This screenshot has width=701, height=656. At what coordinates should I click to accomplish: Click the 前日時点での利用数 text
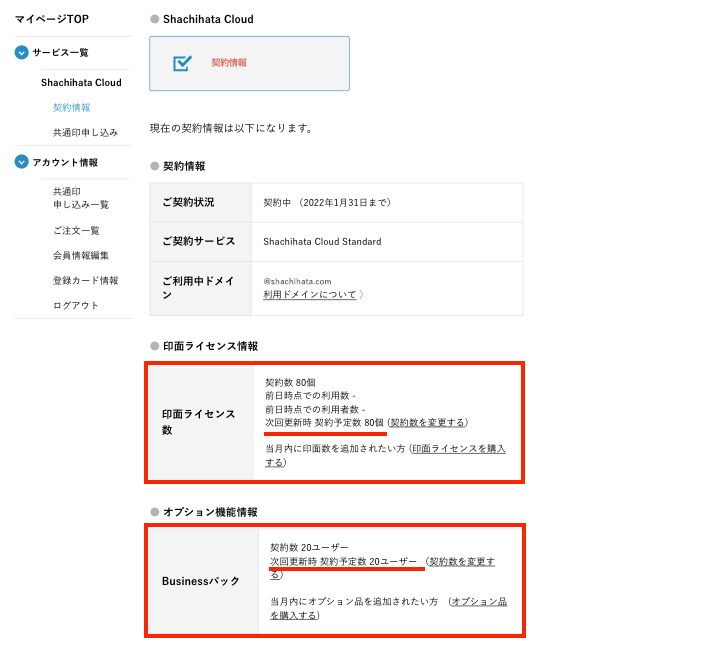click(x=310, y=396)
